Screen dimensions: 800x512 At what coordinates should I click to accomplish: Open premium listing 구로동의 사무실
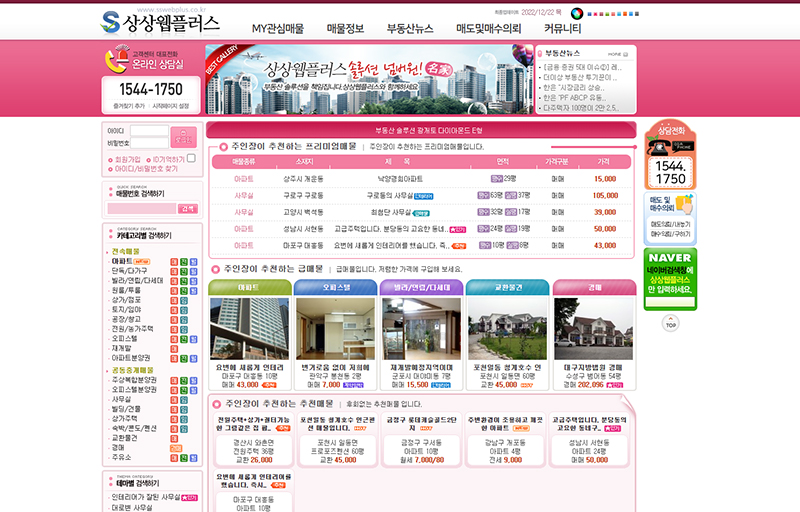coord(389,195)
